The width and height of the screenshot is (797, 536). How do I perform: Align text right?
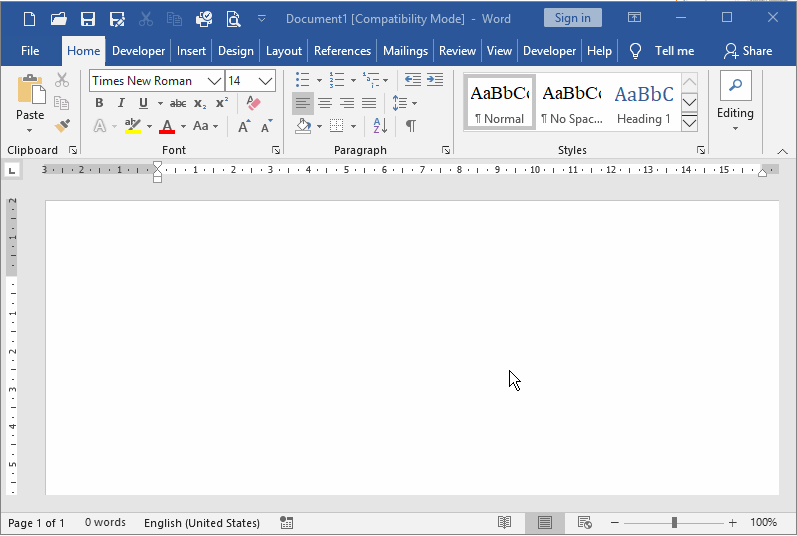tap(347, 104)
